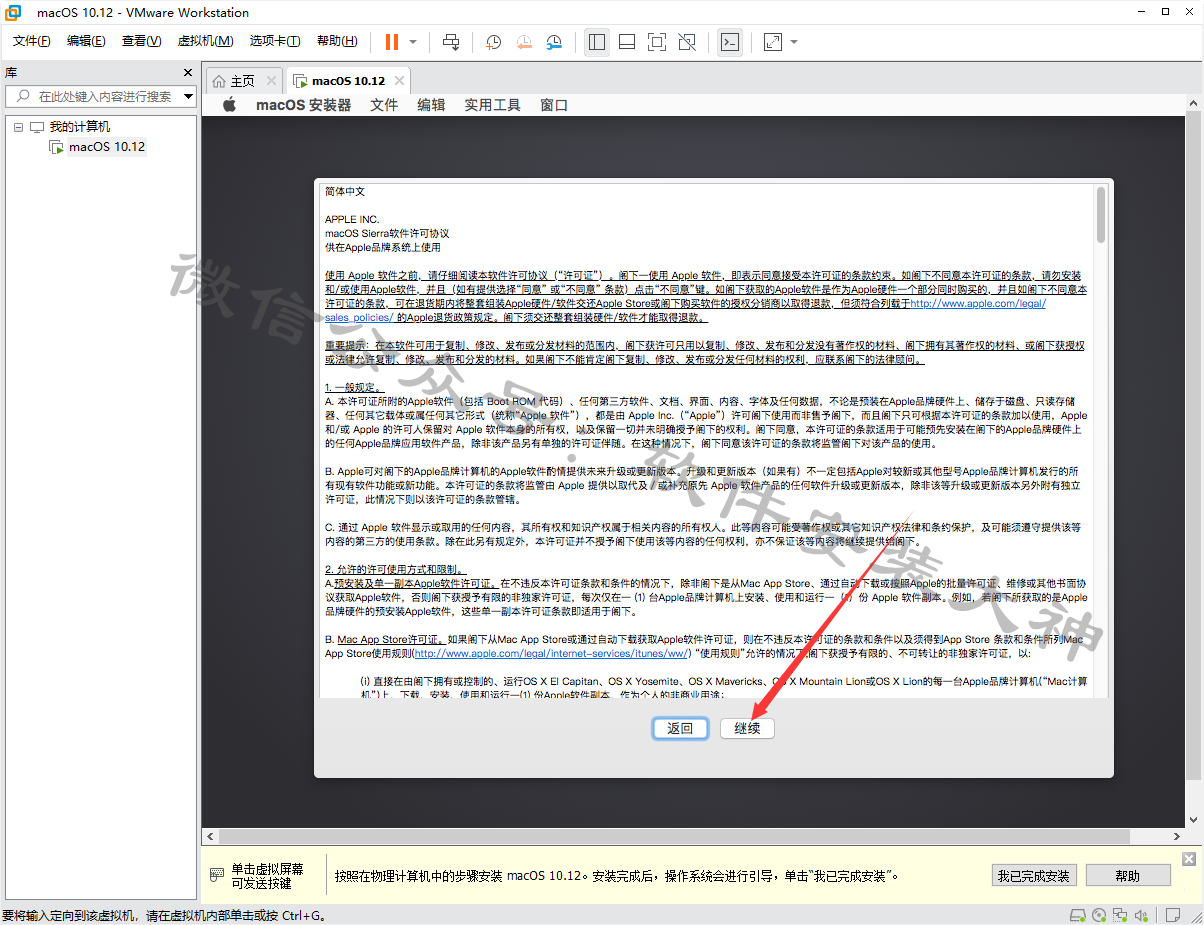Click the 帮助 button in the install bar

(x=1127, y=876)
